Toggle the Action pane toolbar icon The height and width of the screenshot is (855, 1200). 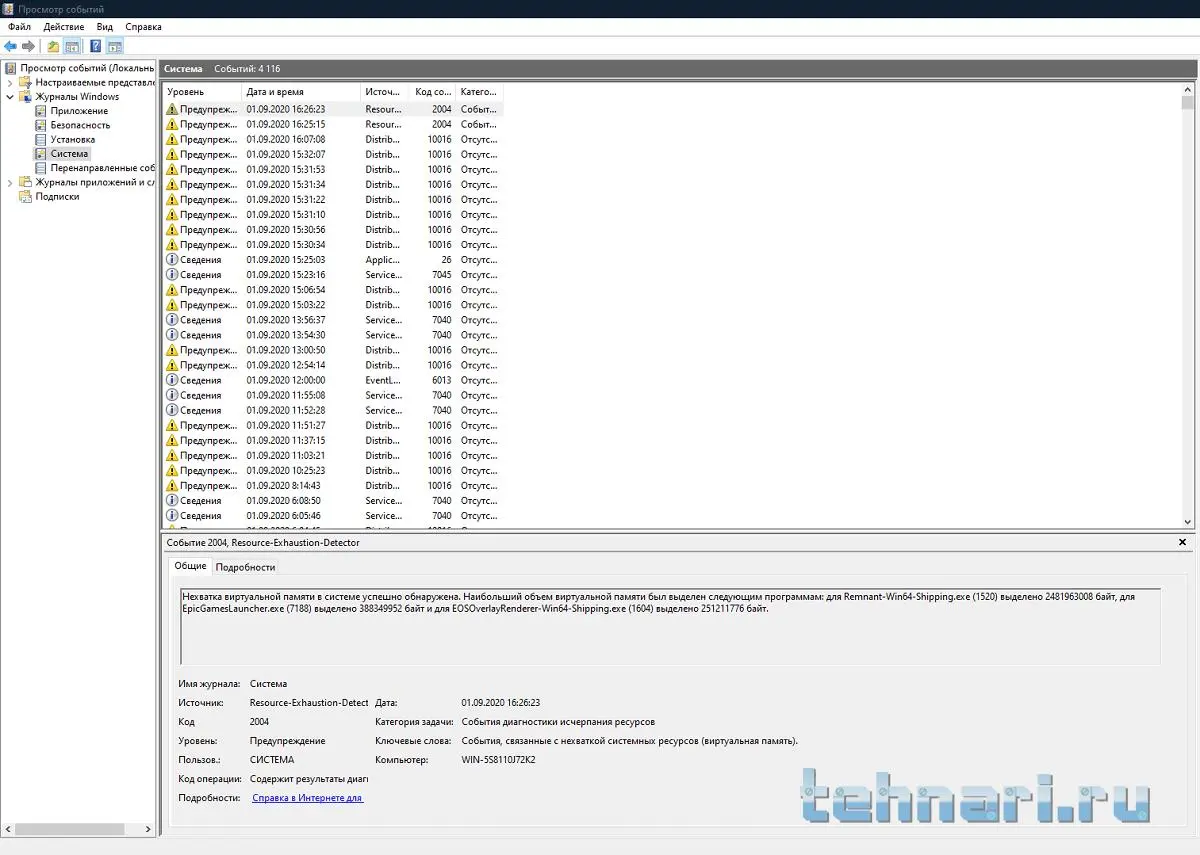click(x=115, y=46)
